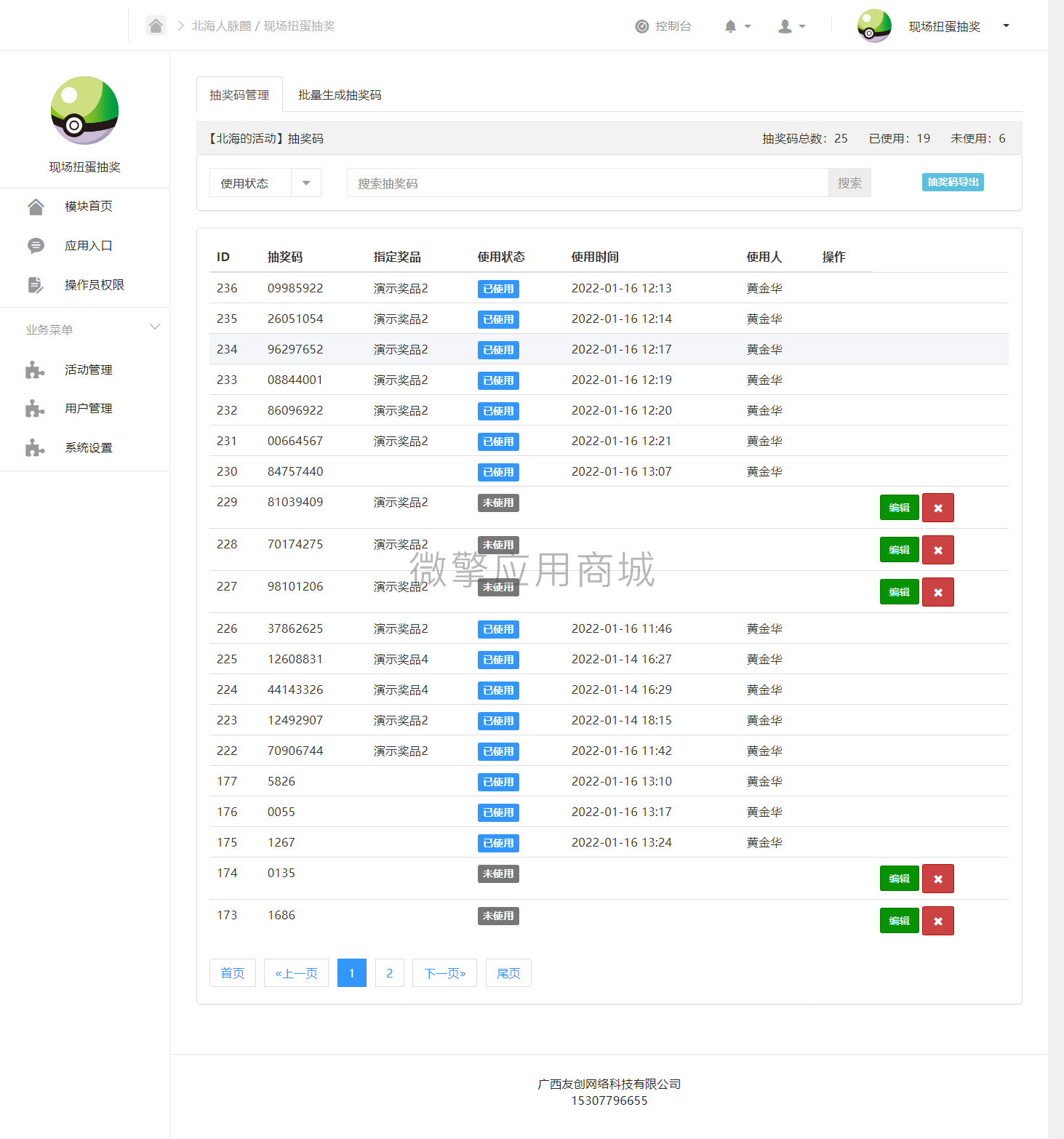
Task: Edit the lottery code 81039409 row
Action: click(899, 508)
